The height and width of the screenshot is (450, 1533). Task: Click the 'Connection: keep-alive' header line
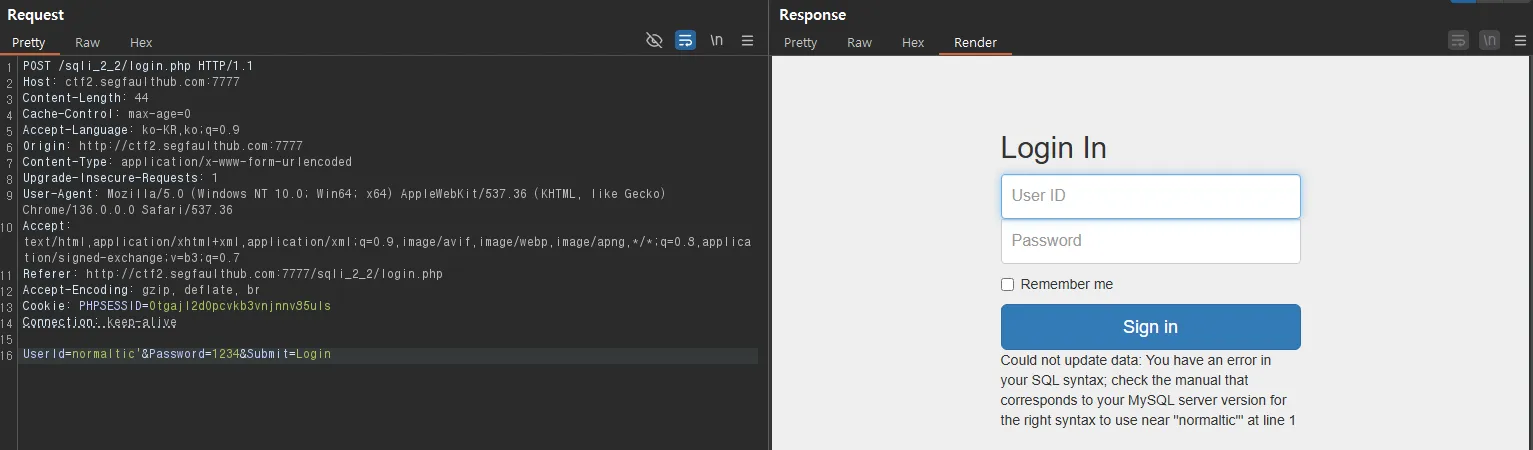(100, 322)
